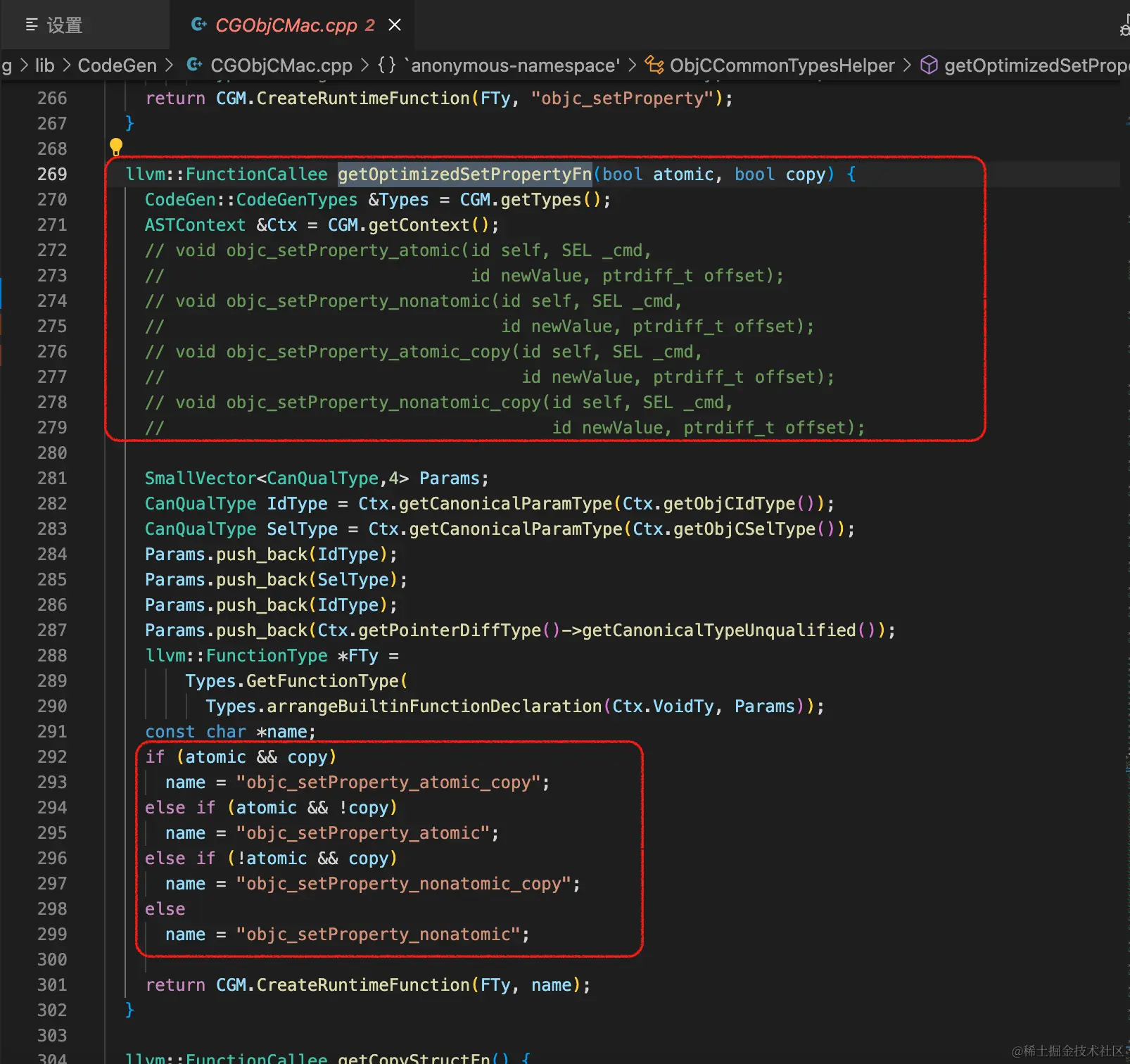Click the "objc_setProperty_atomic_copy" string literal
1130x1064 pixels.
pos(388,782)
